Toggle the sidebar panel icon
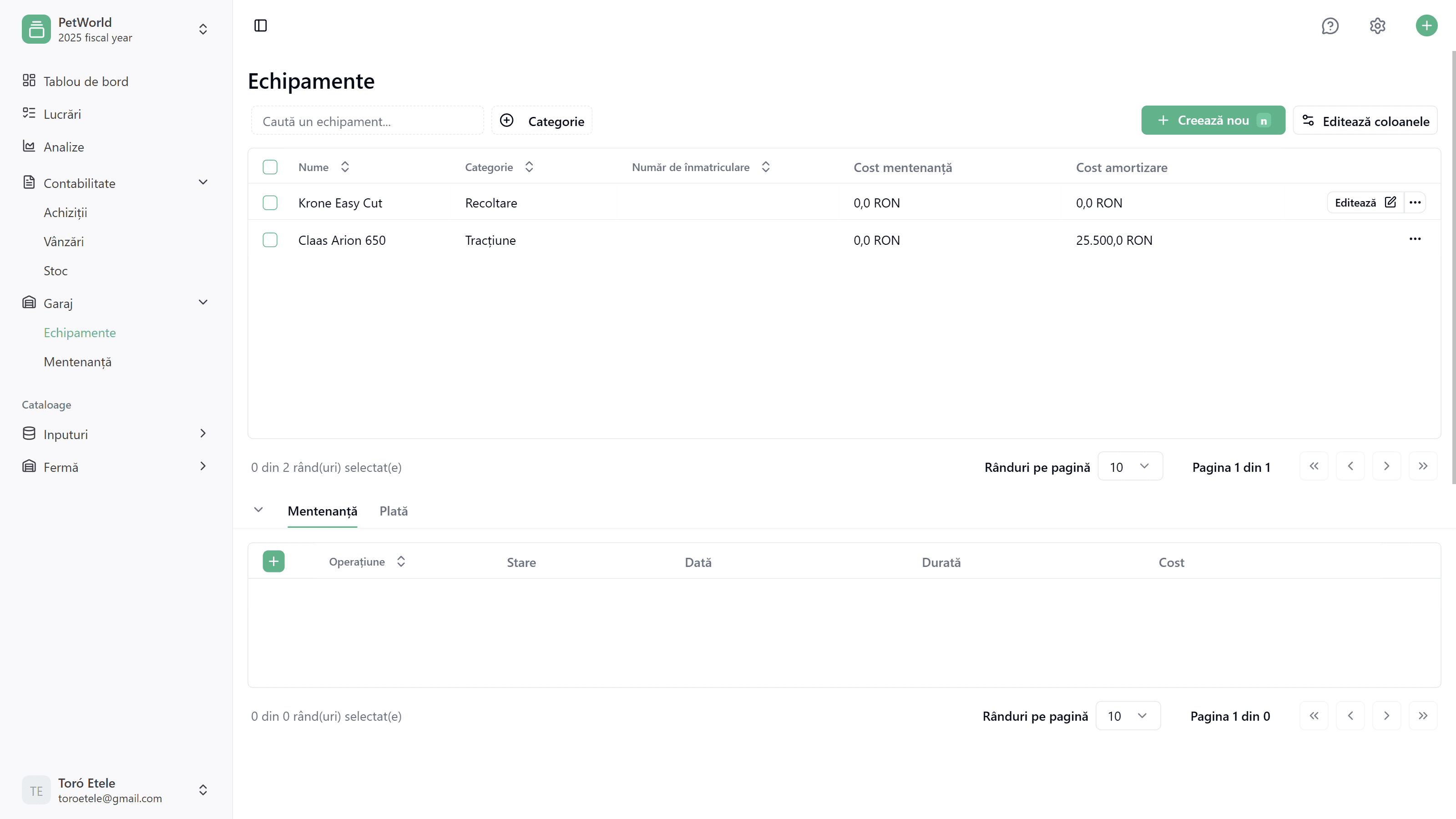 261,25
